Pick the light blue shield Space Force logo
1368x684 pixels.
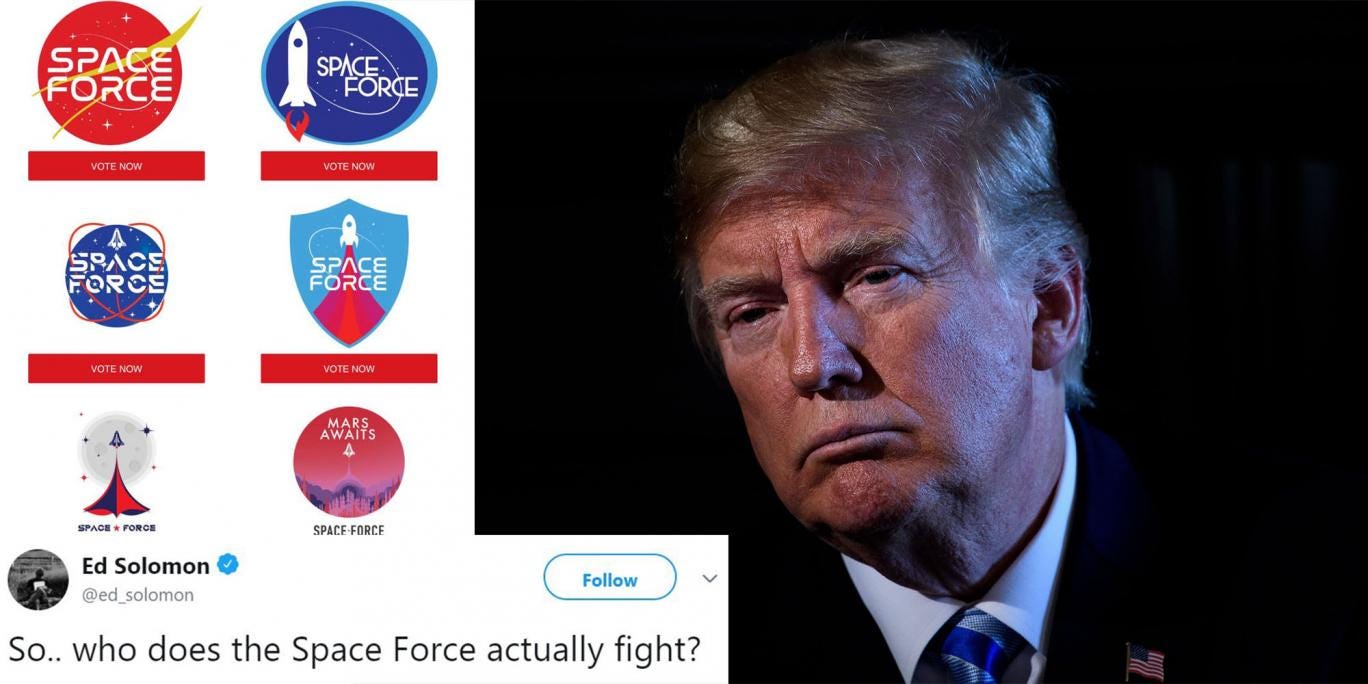pos(349,272)
